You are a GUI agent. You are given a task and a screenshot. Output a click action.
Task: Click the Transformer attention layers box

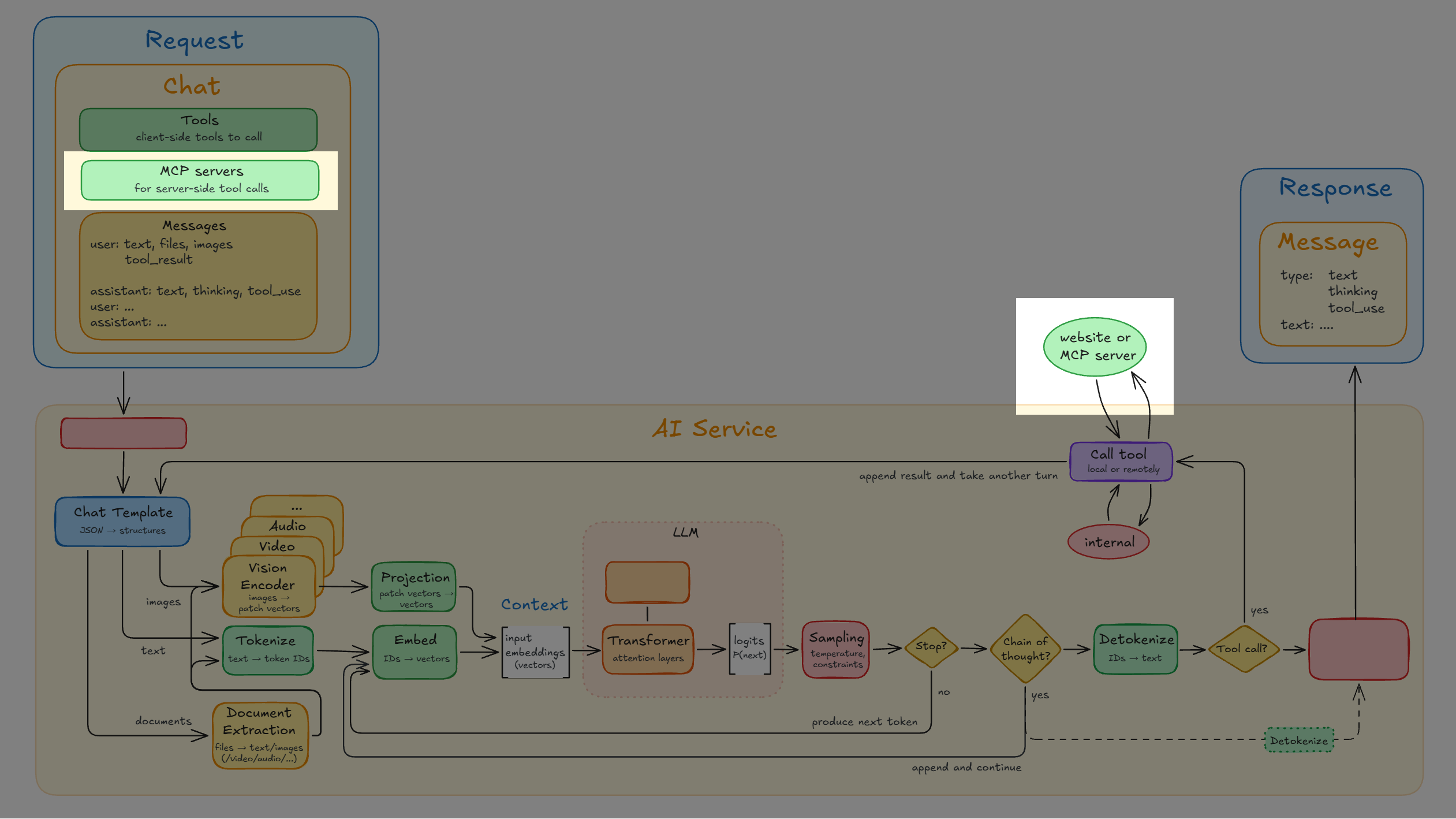coord(647,649)
